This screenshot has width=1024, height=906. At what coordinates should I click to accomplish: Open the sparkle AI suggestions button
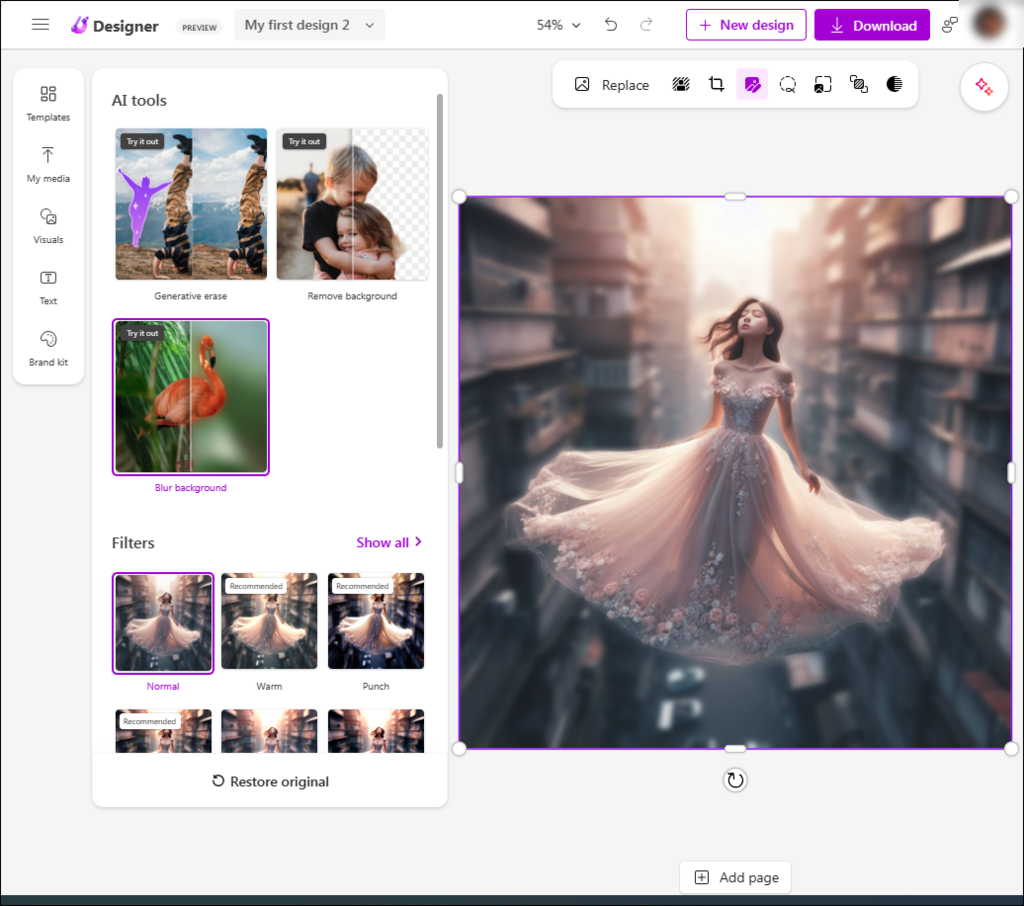click(x=984, y=87)
